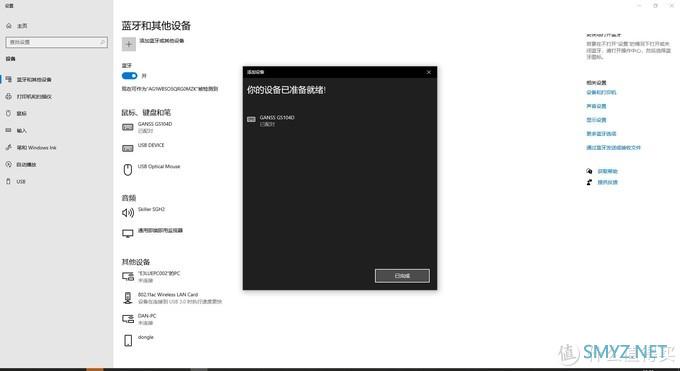Select GANSS GS104D text in the settings list
This screenshot has width=680, height=371.
pos(155,124)
